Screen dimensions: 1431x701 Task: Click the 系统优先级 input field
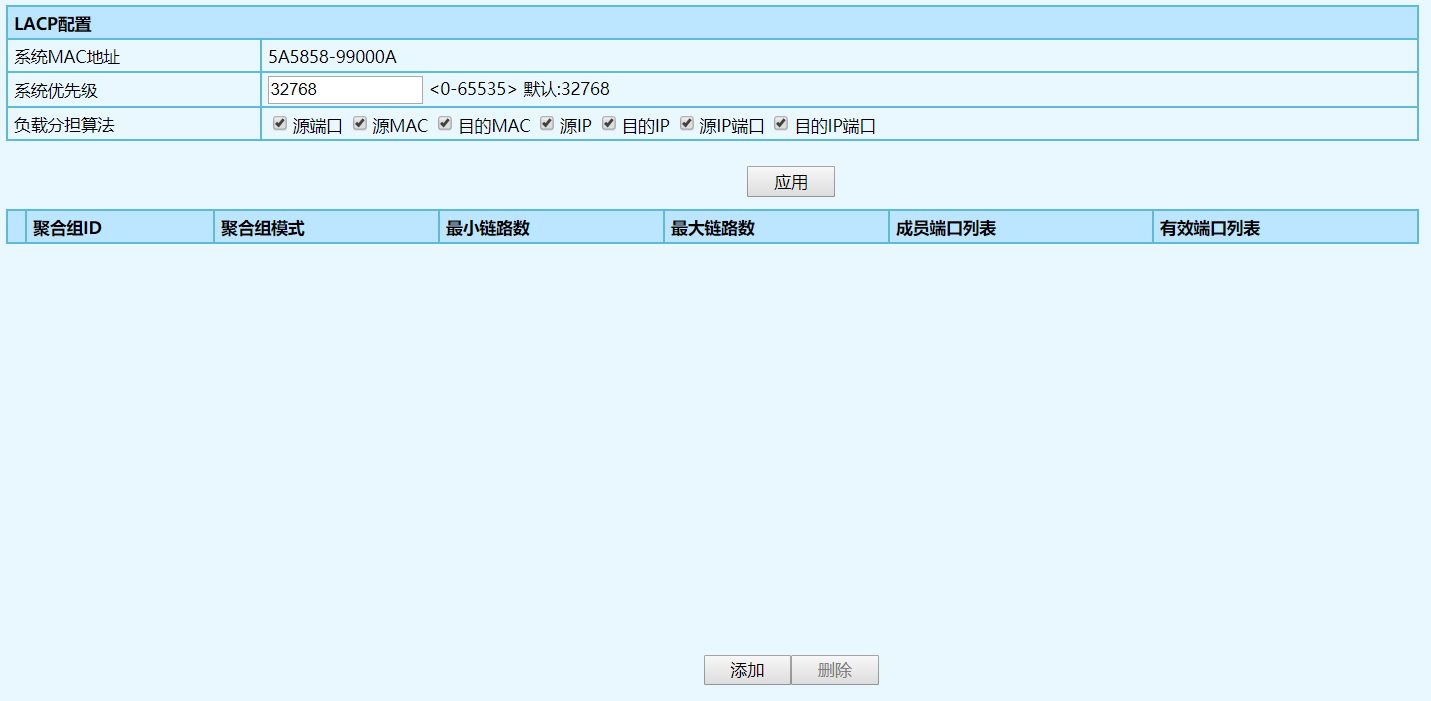[x=345, y=90]
